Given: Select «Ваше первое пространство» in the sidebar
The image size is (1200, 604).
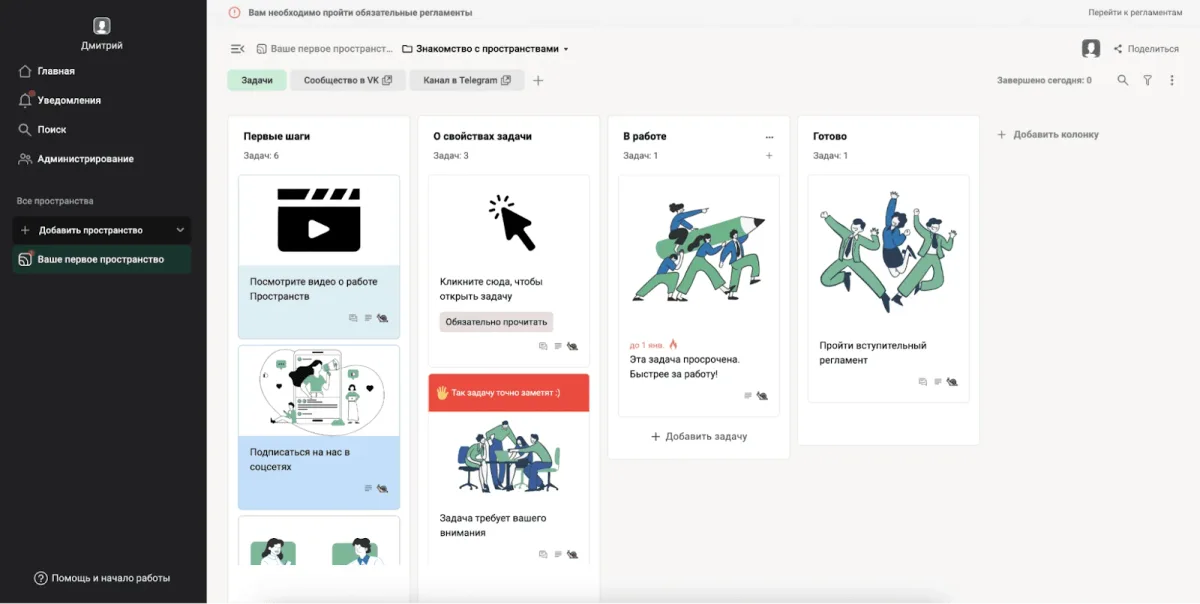Looking at the screenshot, I should pos(100,259).
